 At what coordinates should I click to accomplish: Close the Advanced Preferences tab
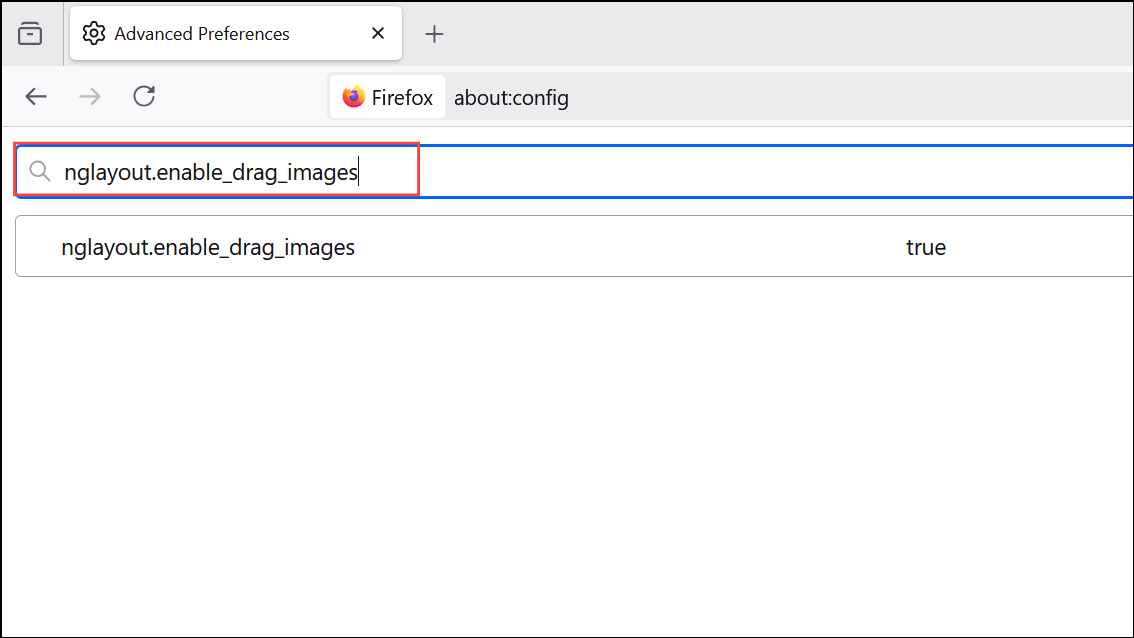click(x=378, y=34)
